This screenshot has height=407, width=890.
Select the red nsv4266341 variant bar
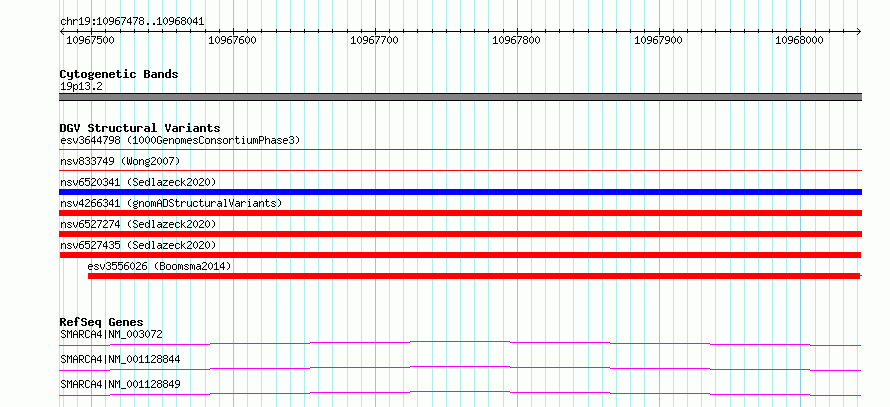[x=460, y=213]
